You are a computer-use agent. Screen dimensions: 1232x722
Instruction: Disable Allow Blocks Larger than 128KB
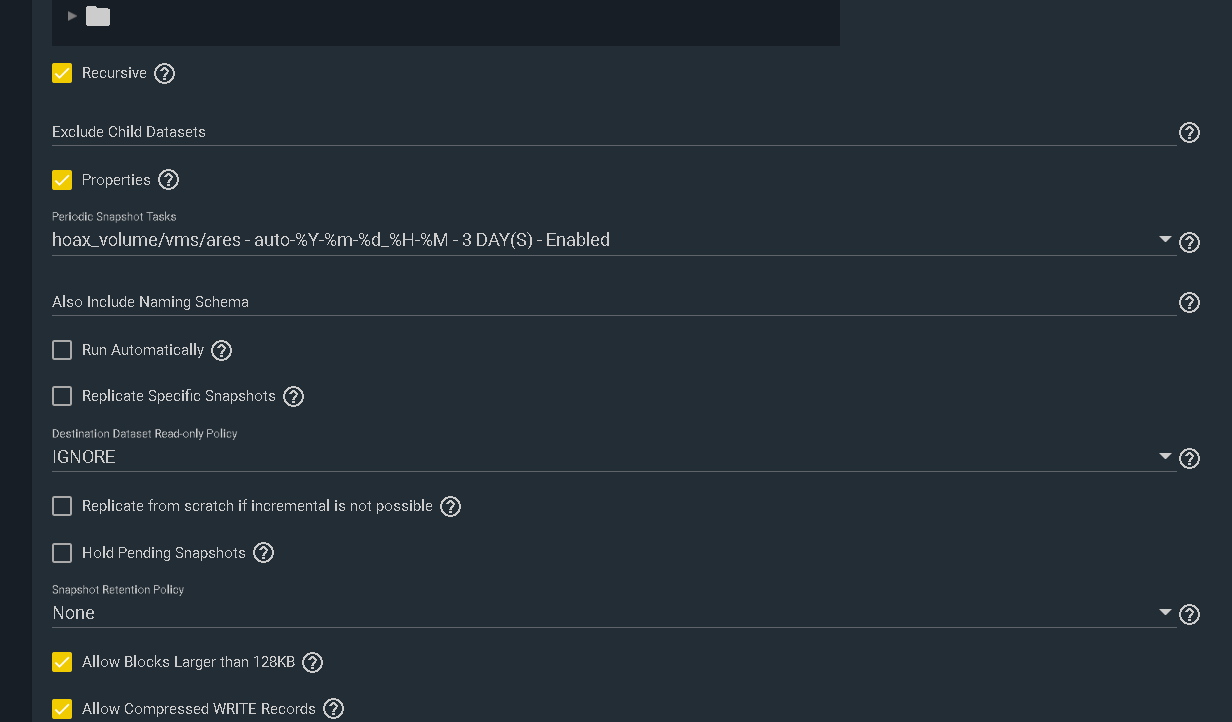[62, 662]
